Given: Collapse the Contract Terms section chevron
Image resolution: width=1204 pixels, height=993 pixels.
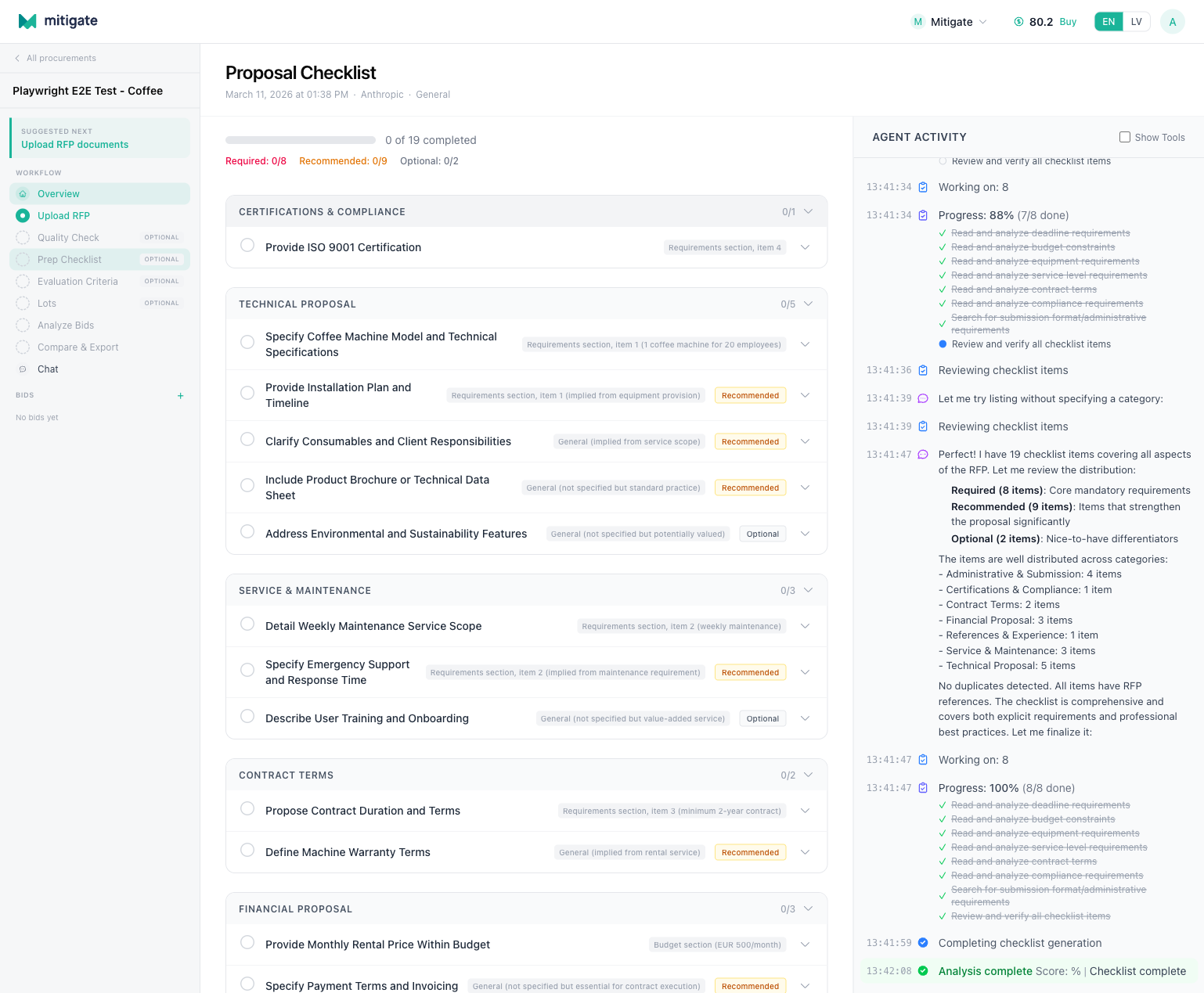Looking at the screenshot, I should [809, 775].
